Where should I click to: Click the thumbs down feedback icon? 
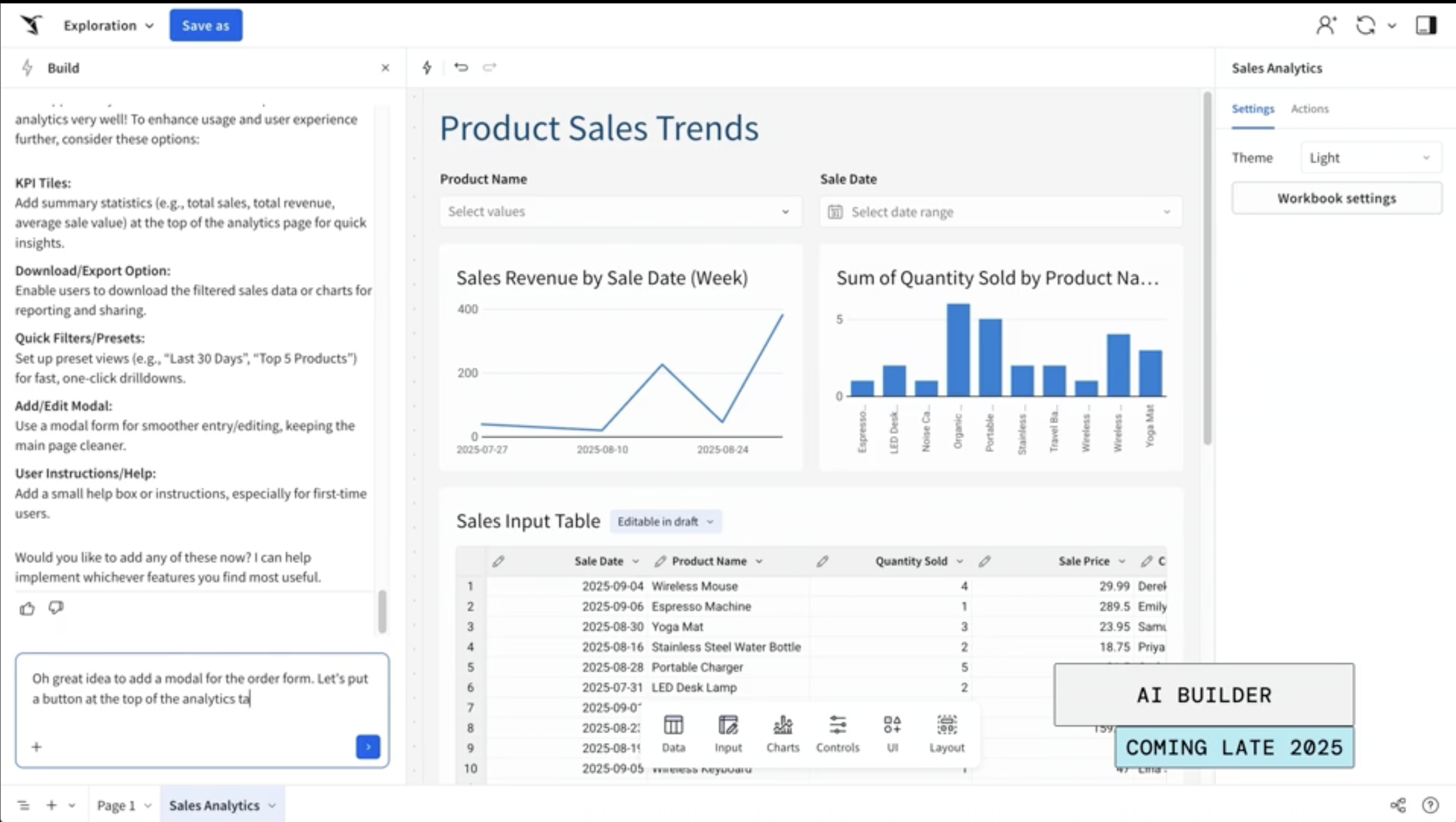56,608
